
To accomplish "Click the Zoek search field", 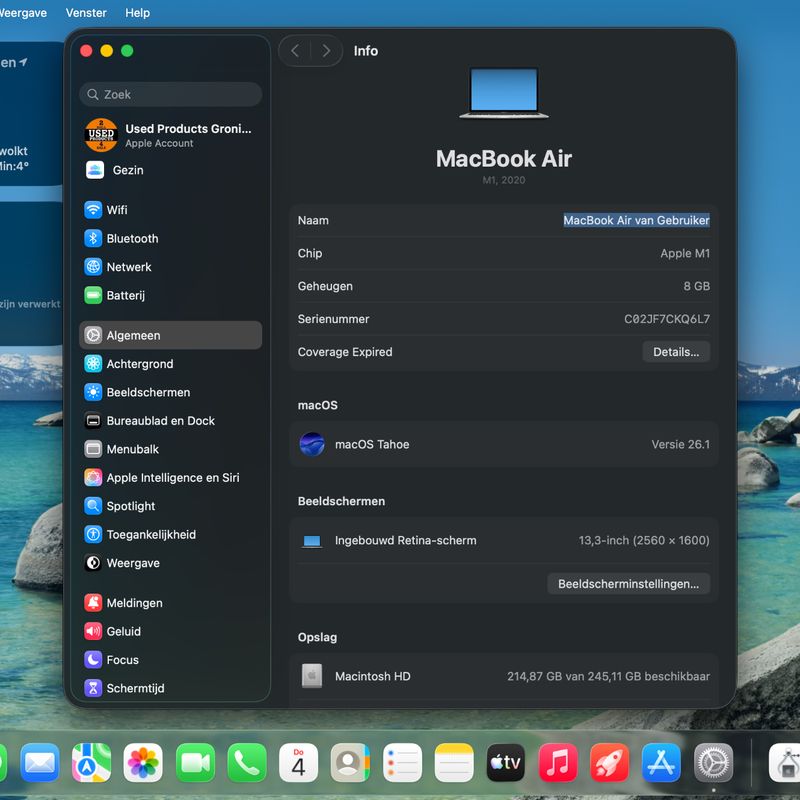I will point(170,94).
